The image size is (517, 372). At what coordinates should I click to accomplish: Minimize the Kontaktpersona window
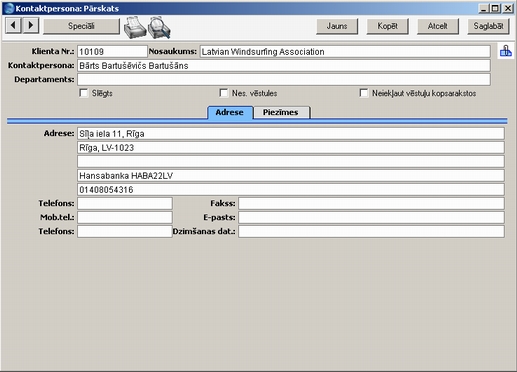tap(483, 8)
